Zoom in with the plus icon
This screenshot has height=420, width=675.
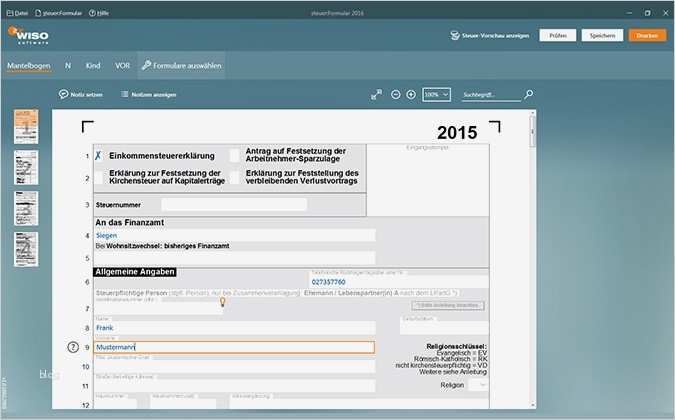(411, 95)
